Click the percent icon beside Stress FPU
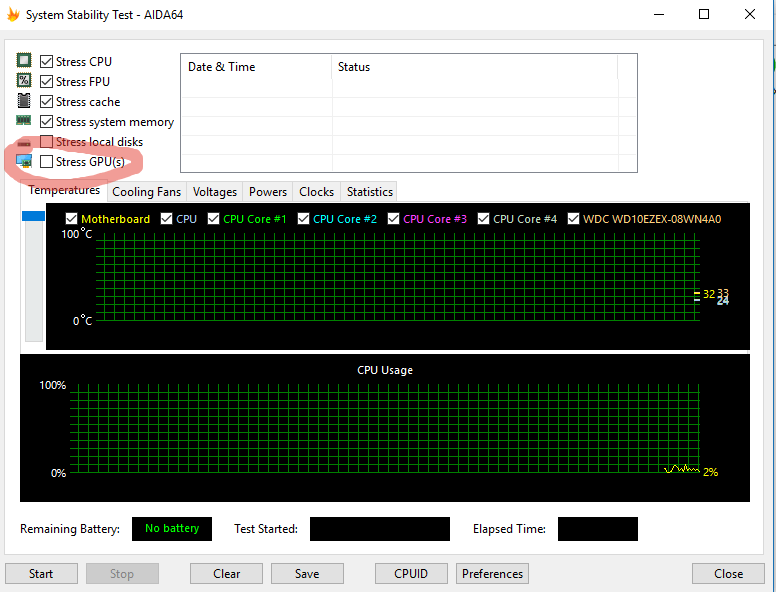Viewport: 776px width, 592px height. point(24,80)
